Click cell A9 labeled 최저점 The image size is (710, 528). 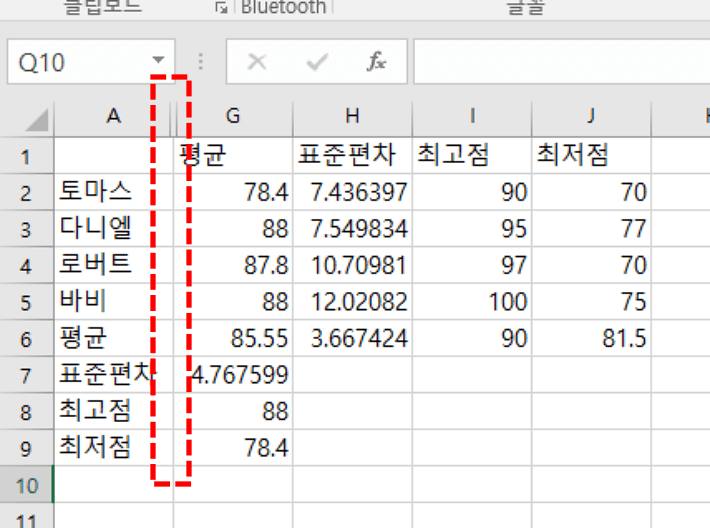pos(113,448)
